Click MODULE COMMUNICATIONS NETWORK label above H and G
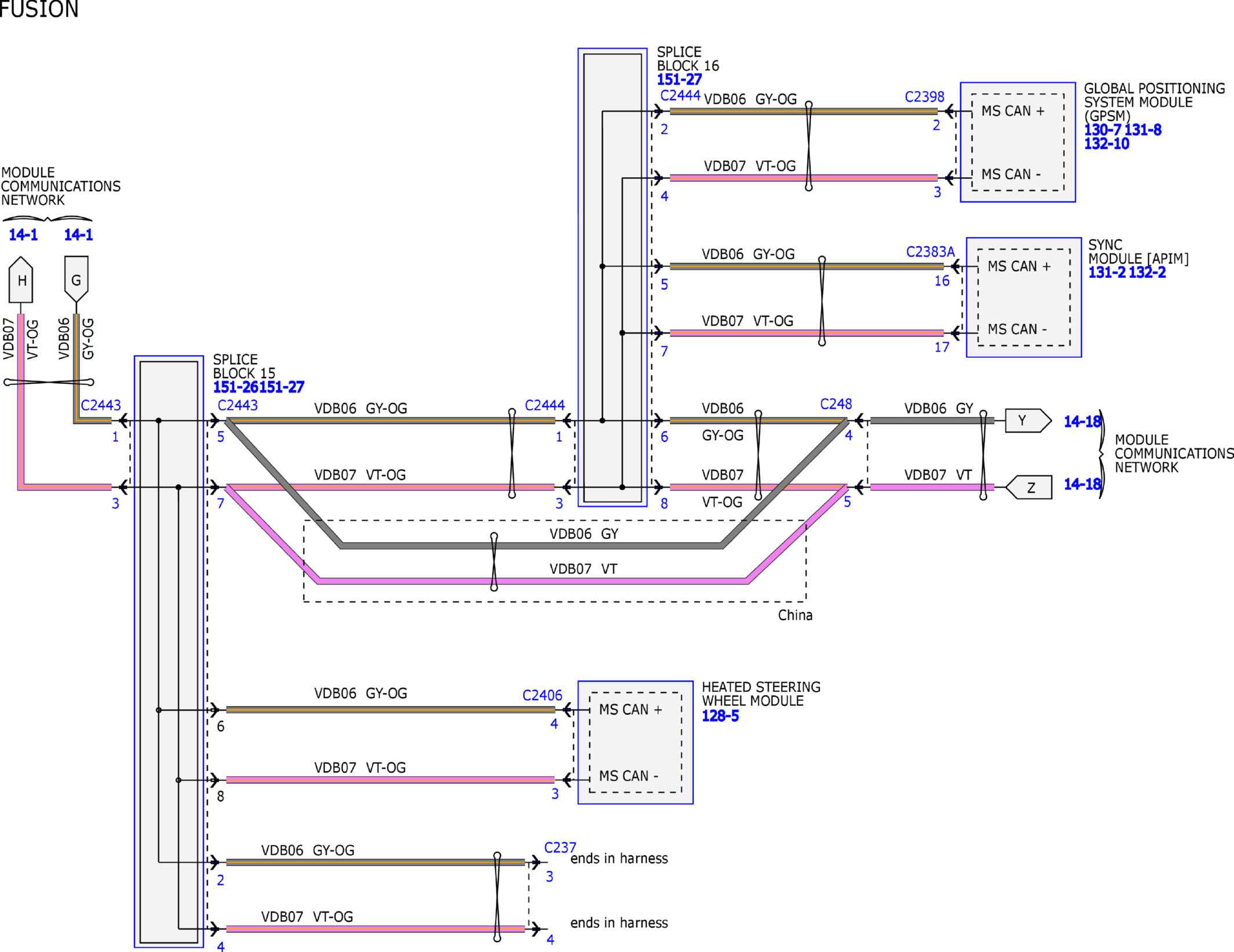 pyautogui.click(x=61, y=186)
